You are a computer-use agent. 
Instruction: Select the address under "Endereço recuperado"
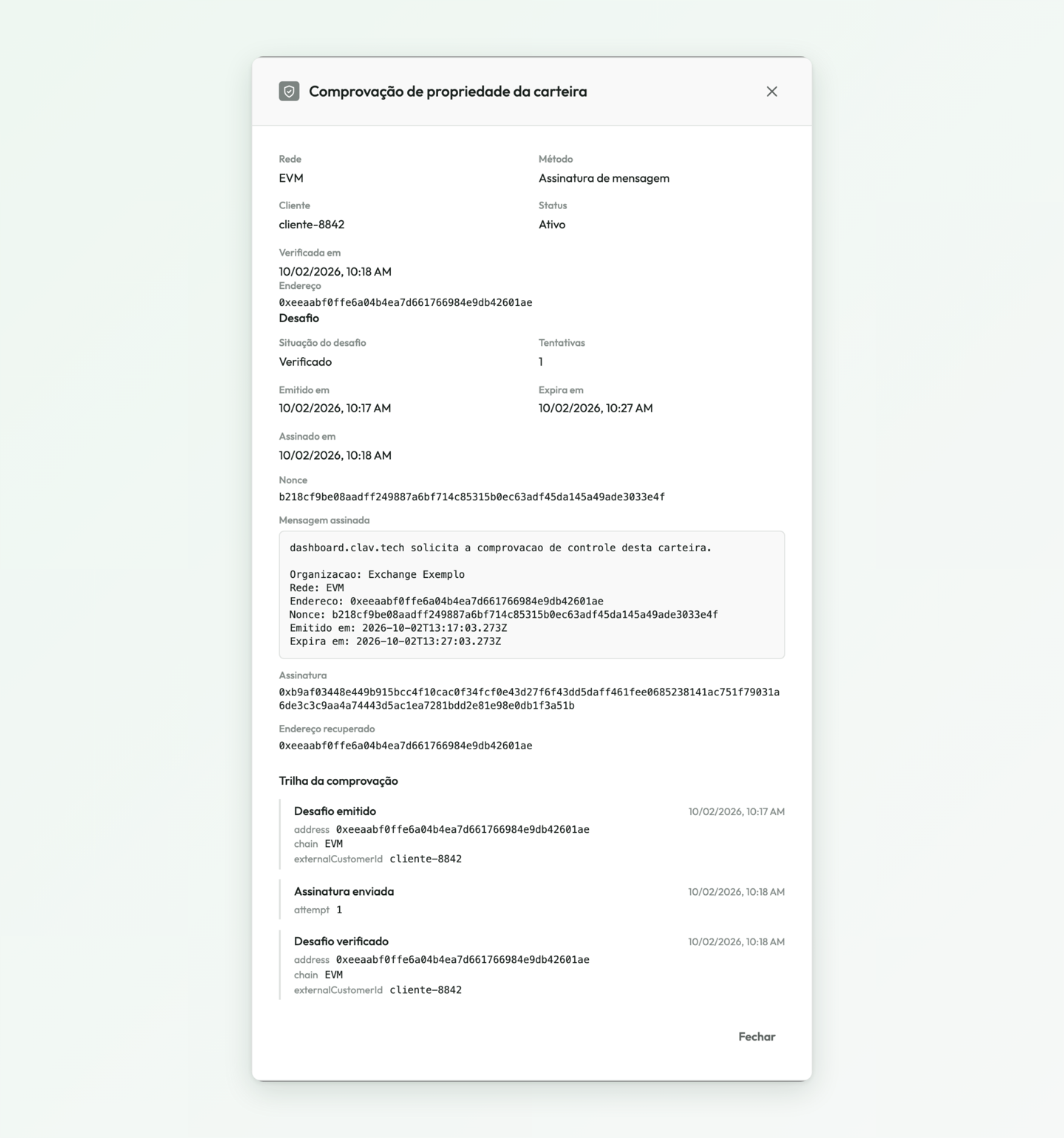(406, 746)
